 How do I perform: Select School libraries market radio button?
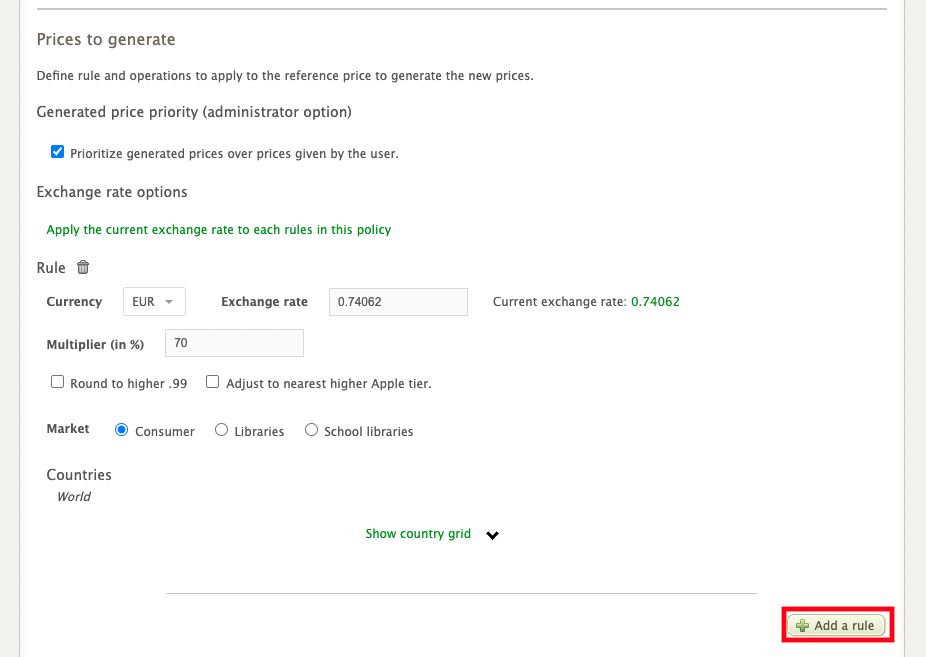coord(312,430)
